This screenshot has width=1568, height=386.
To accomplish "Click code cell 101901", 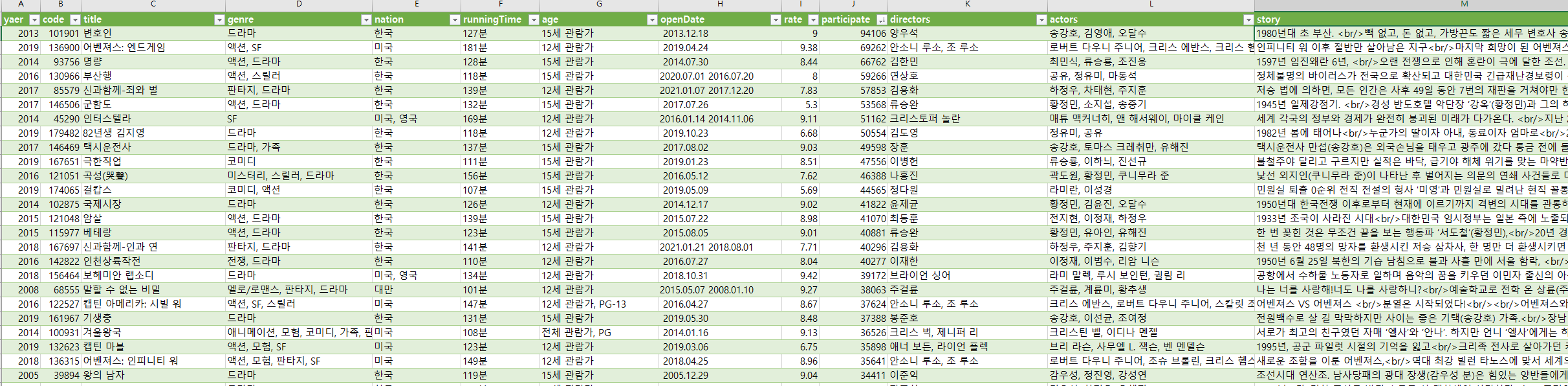I will (61, 33).
